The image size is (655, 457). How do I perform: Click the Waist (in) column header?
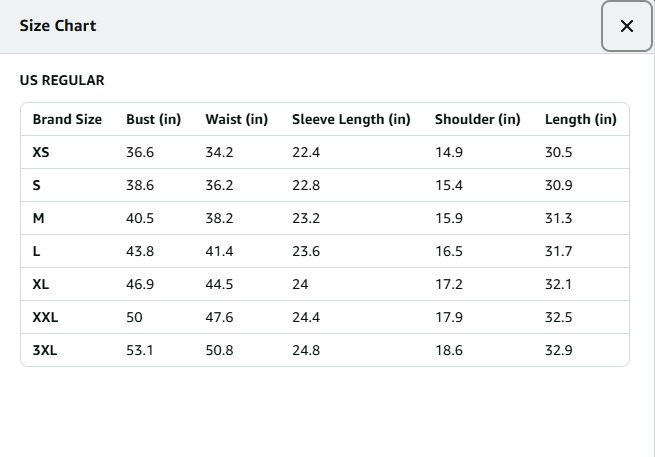(237, 119)
